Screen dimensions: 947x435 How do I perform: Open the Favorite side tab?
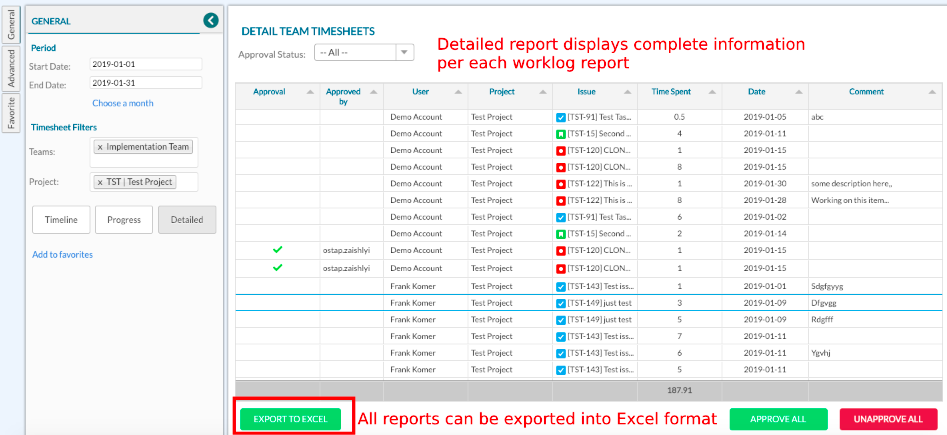point(12,113)
